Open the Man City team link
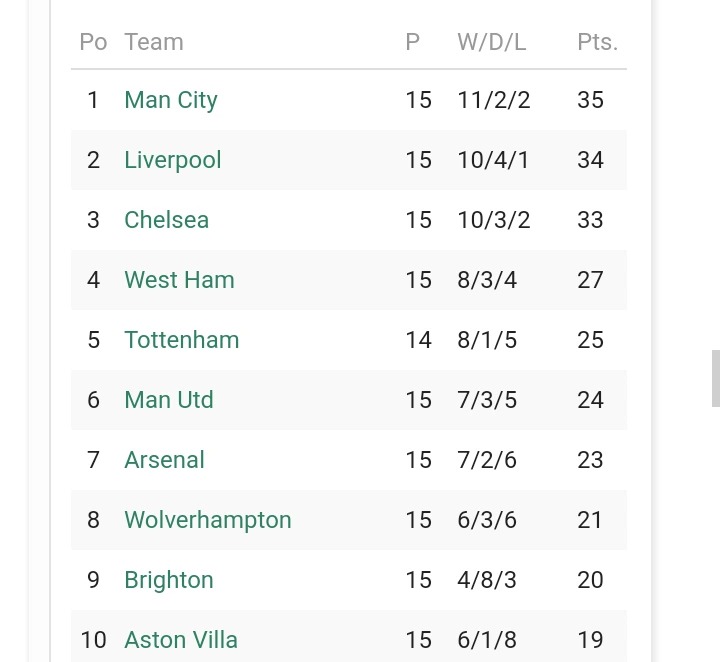The height and width of the screenshot is (662, 720). point(171,100)
